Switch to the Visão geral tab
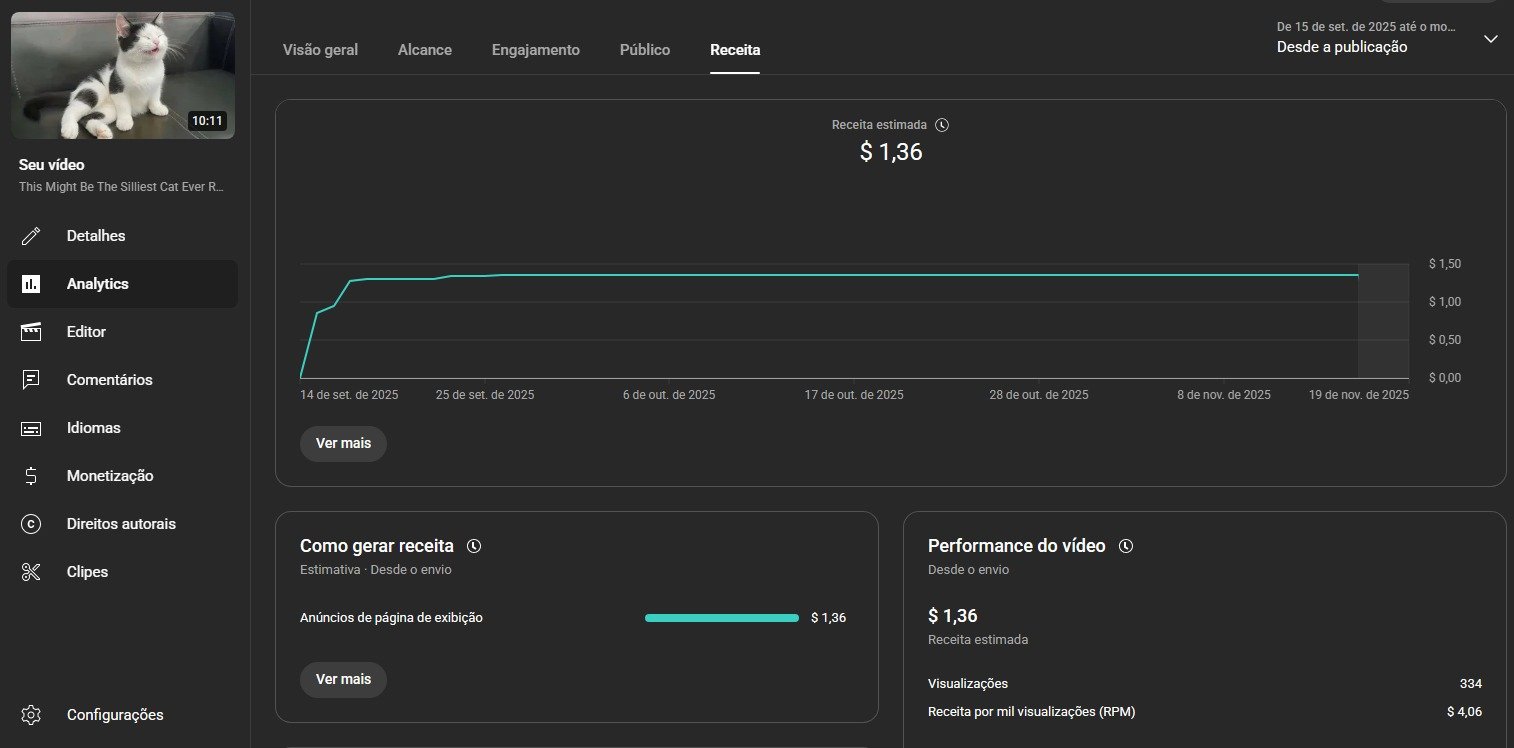The height and width of the screenshot is (748, 1514). tap(320, 50)
